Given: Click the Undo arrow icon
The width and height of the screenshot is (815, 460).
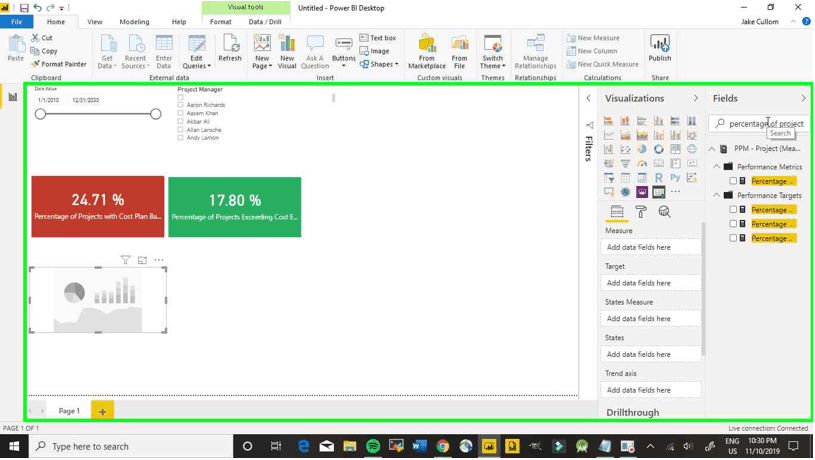Looking at the screenshot, I should click(37, 8).
